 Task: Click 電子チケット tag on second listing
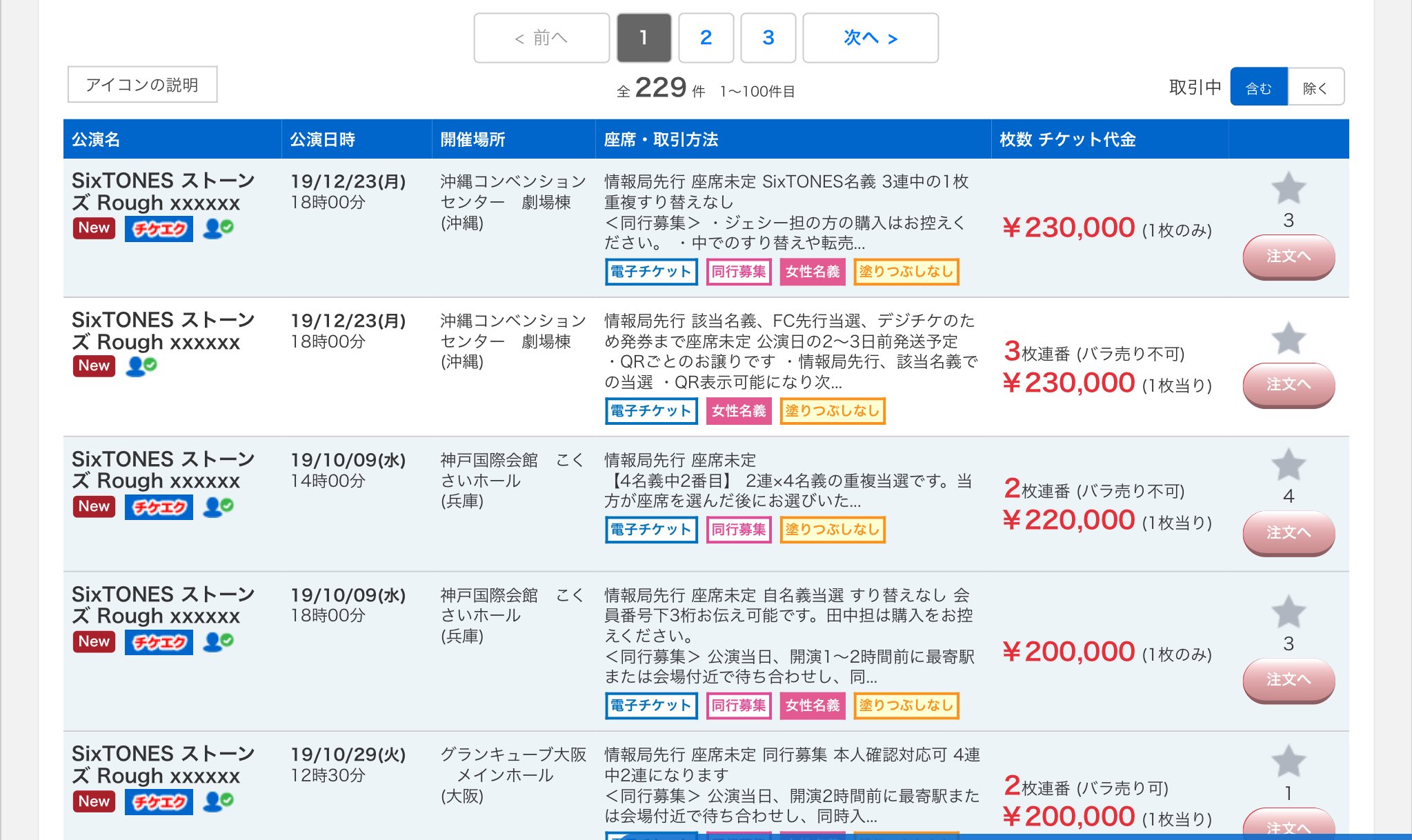(650, 411)
